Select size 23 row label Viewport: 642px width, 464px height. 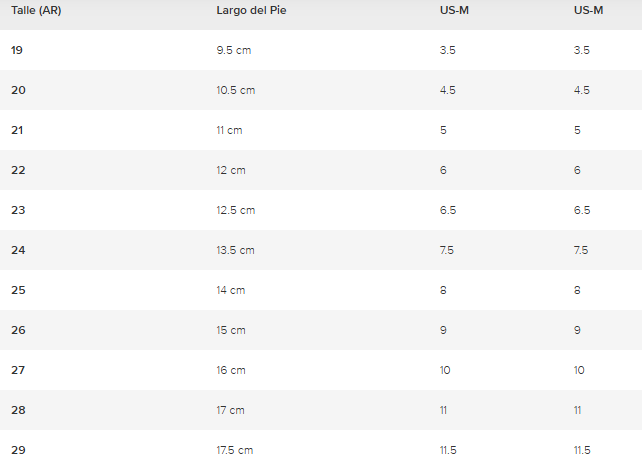point(18,210)
